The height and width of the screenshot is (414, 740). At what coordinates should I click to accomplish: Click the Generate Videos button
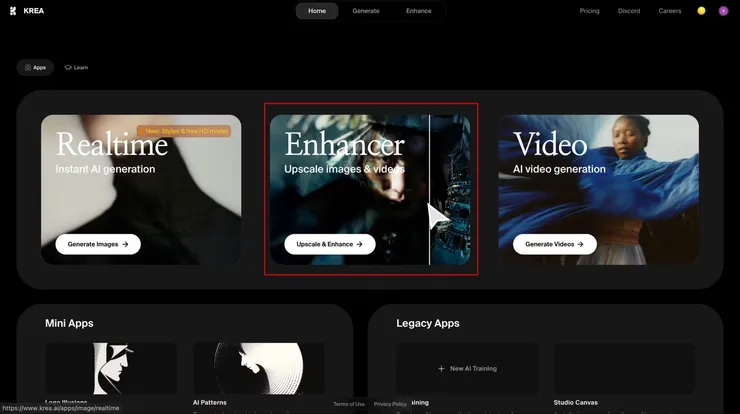click(x=555, y=244)
